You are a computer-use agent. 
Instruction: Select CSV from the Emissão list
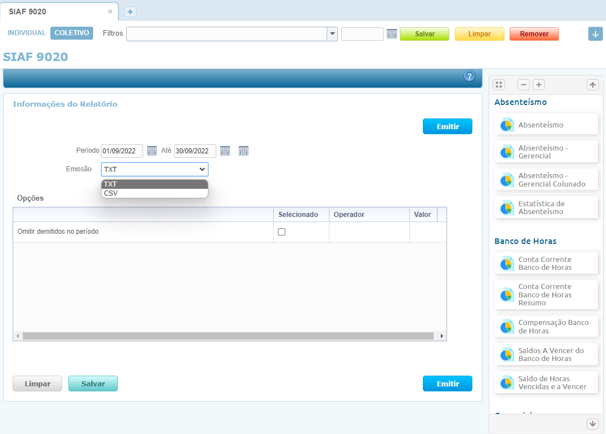point(111,193)
